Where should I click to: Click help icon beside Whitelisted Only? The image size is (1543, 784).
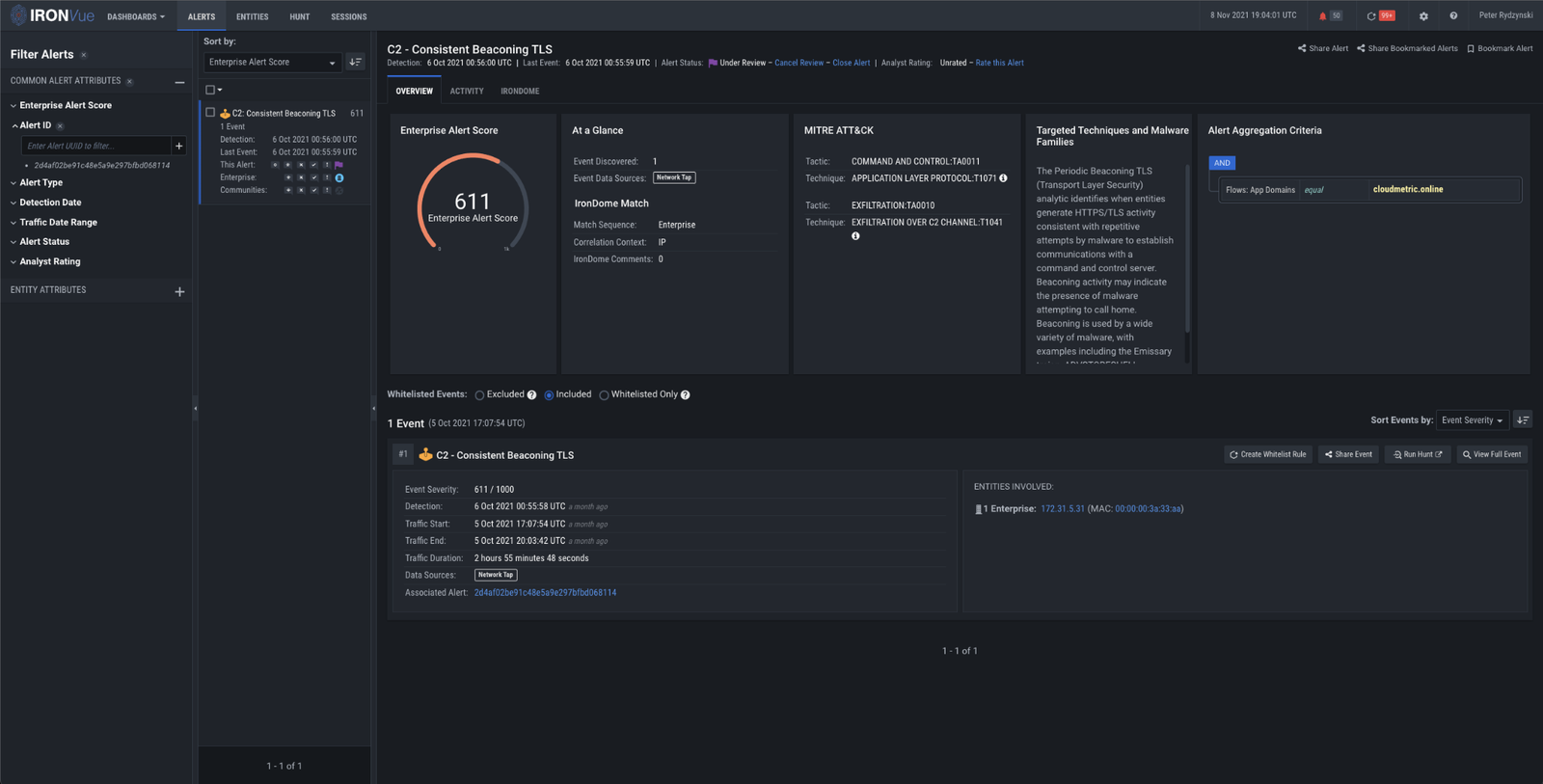pyautogui.click(x=685, y=394)
